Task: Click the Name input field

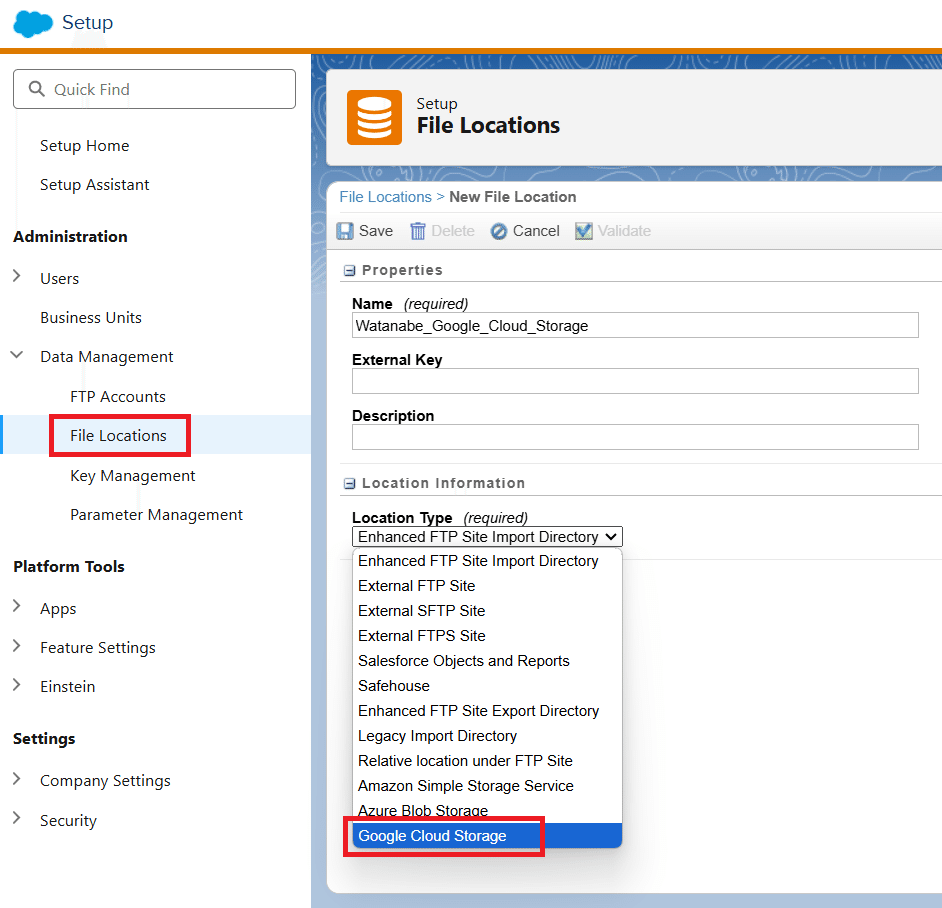Action: click(x=635, y=325)
